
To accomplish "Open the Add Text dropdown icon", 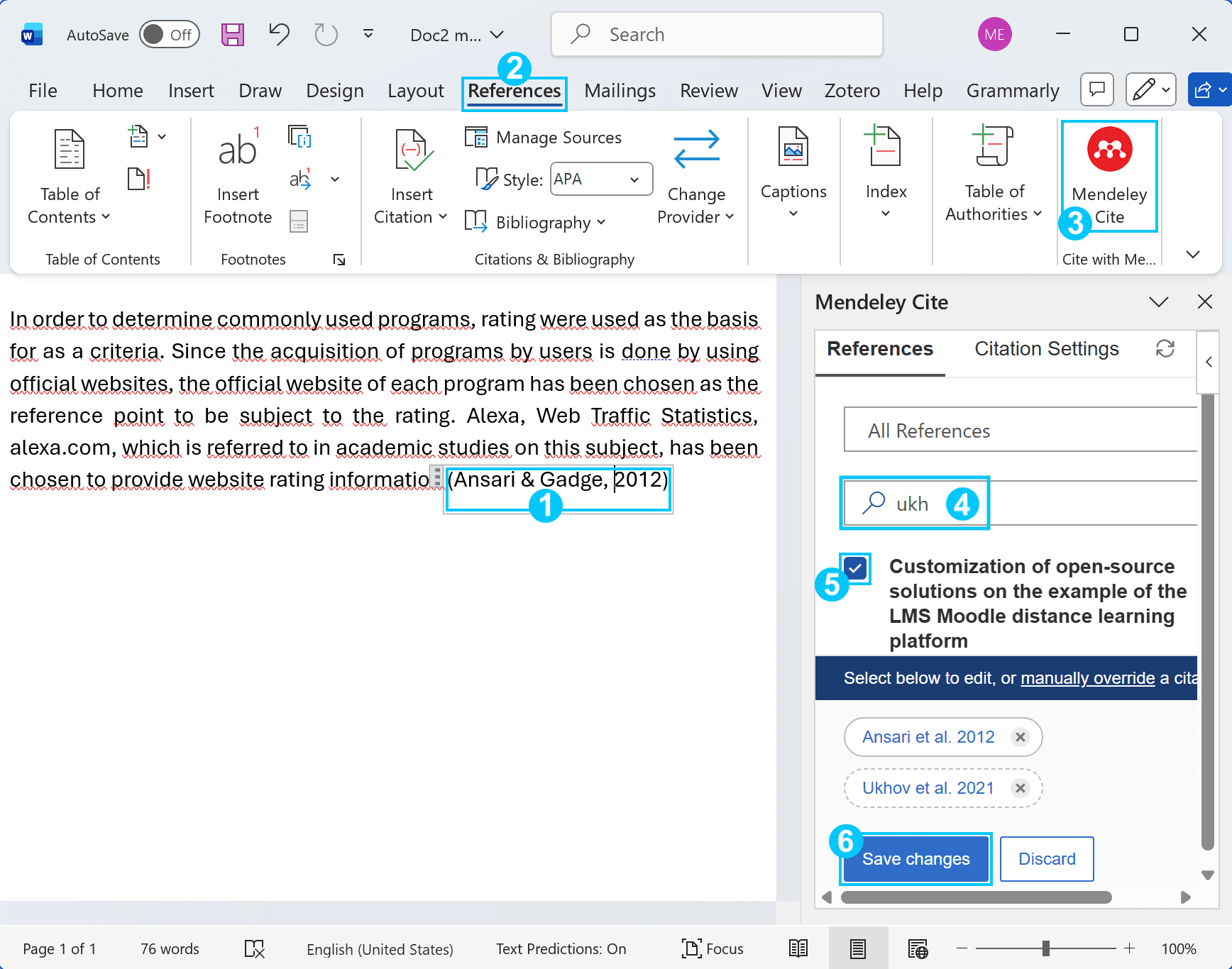I will coord(147,136).
